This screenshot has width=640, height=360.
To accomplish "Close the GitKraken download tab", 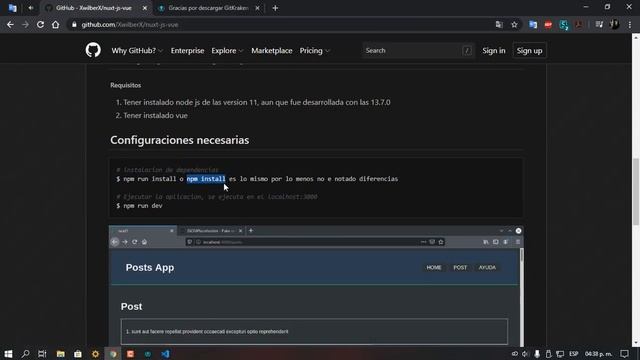I will pos(258,8).
